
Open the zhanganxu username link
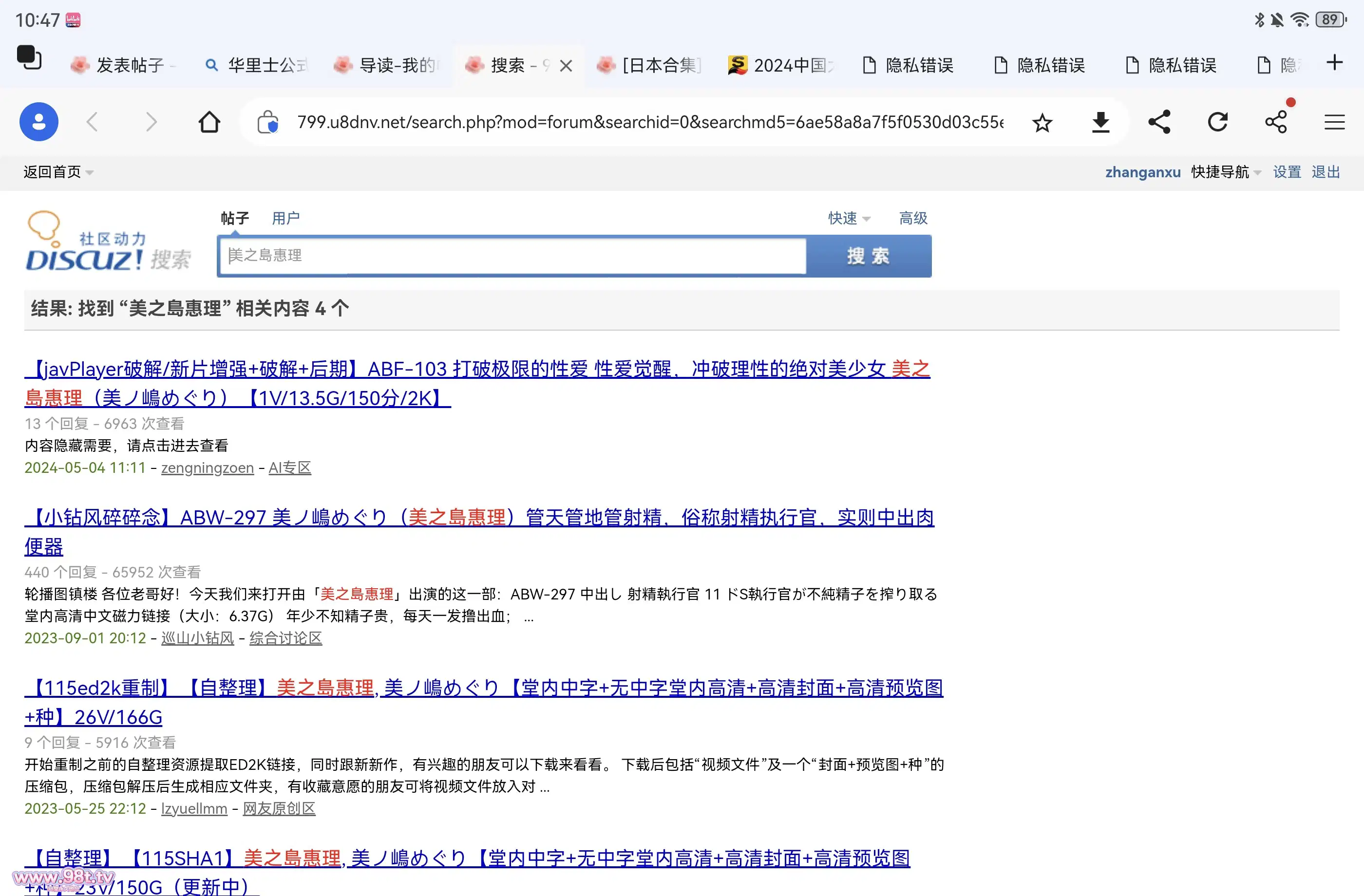(1143, 172)
